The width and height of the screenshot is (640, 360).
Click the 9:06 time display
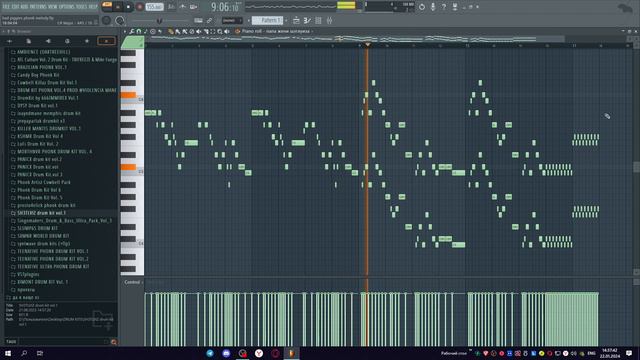[x=225, y=7]
